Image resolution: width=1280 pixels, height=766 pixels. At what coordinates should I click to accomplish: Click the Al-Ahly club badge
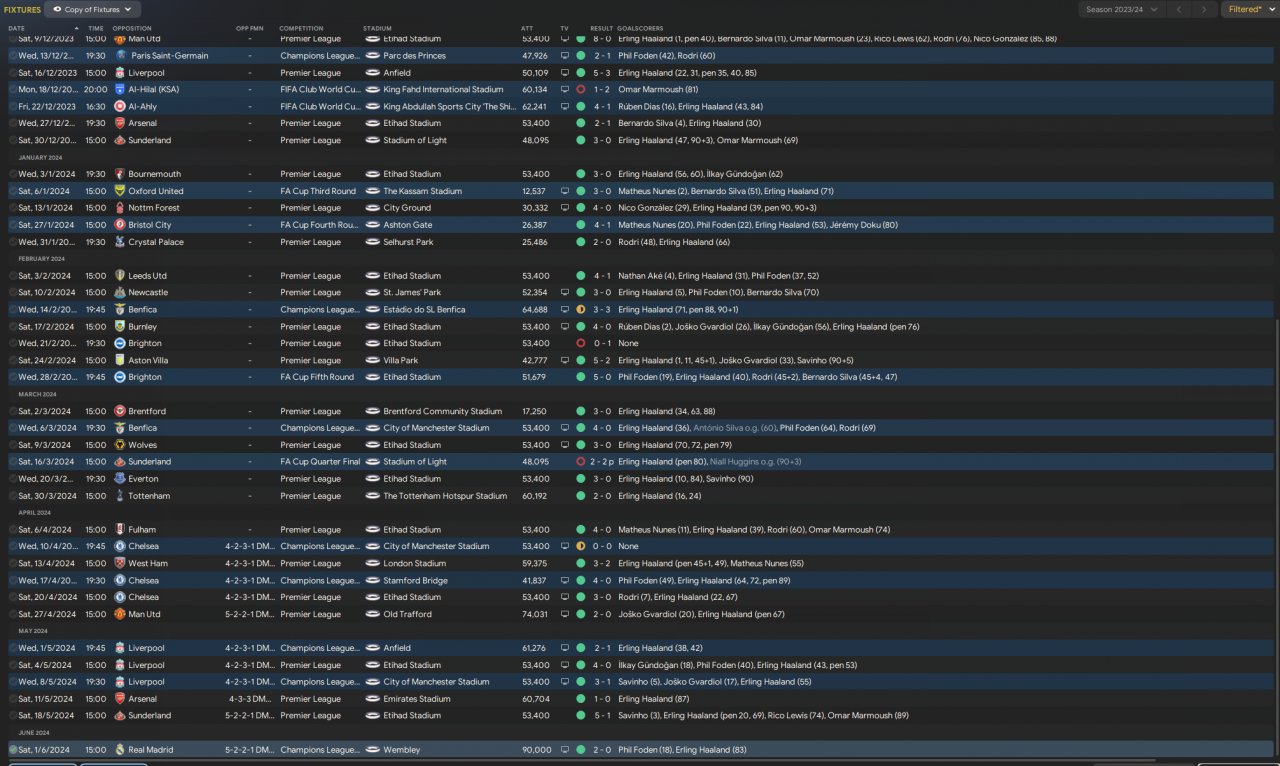[120, 106]
